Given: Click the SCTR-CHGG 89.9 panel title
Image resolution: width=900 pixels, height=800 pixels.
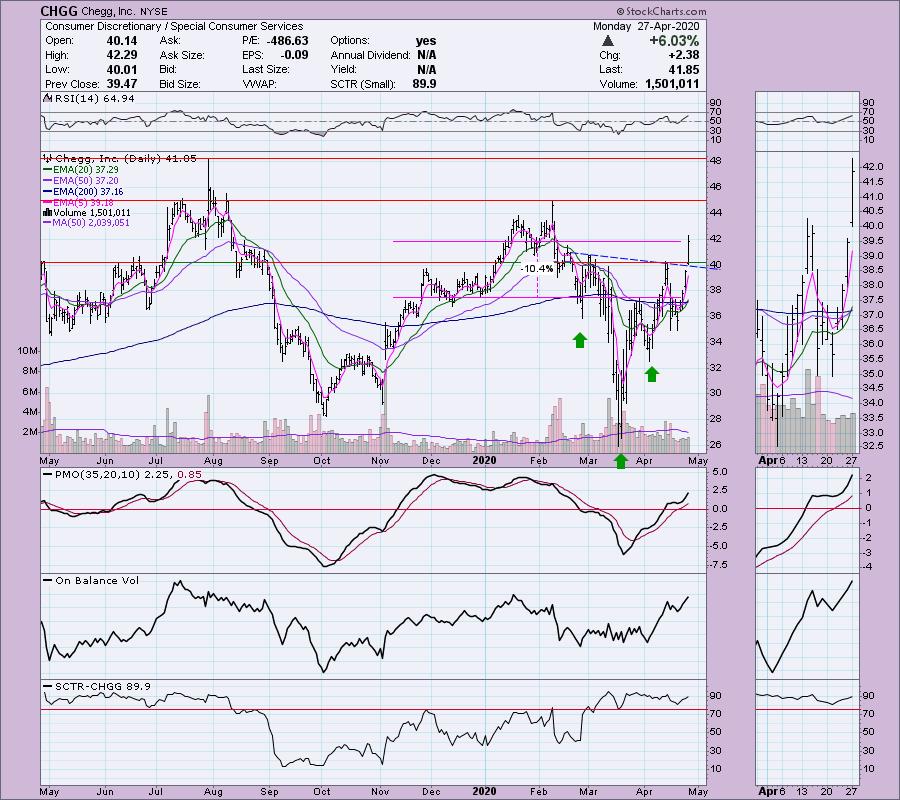Looking at the screenshot, I should [103, 686].
